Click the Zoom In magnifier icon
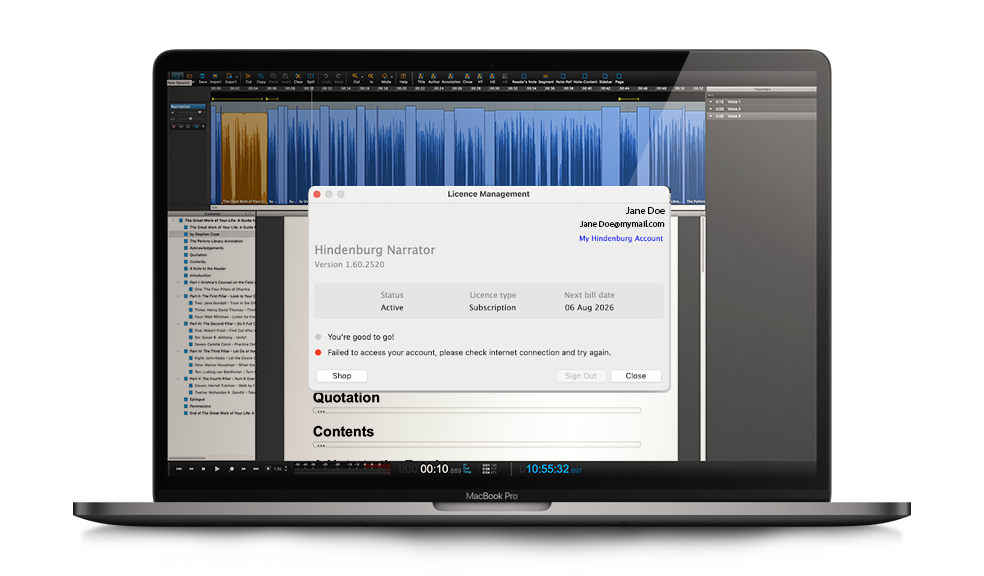Screen dimensions: 984x576 coord(371,78)
